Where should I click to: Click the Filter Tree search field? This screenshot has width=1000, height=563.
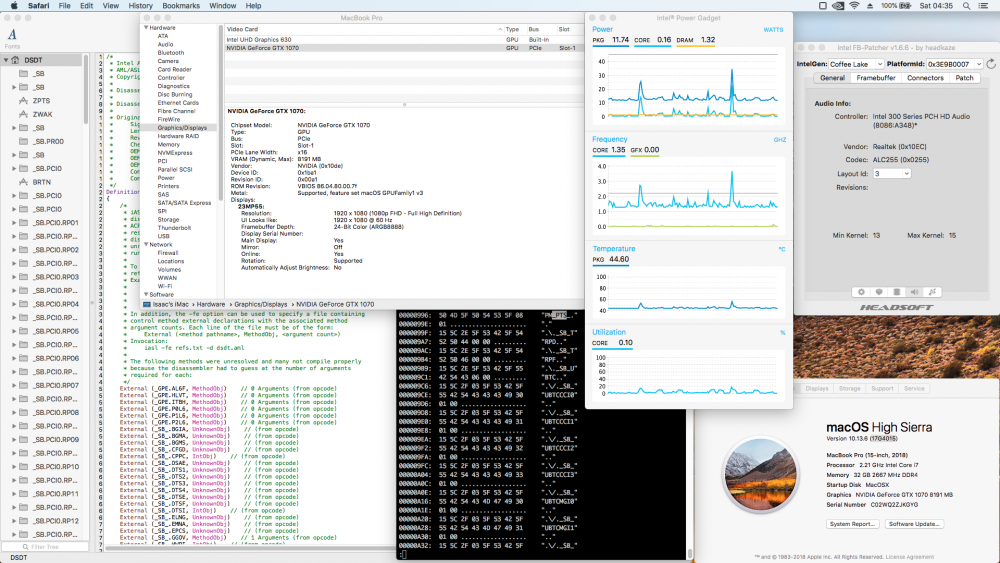[45, 546]
